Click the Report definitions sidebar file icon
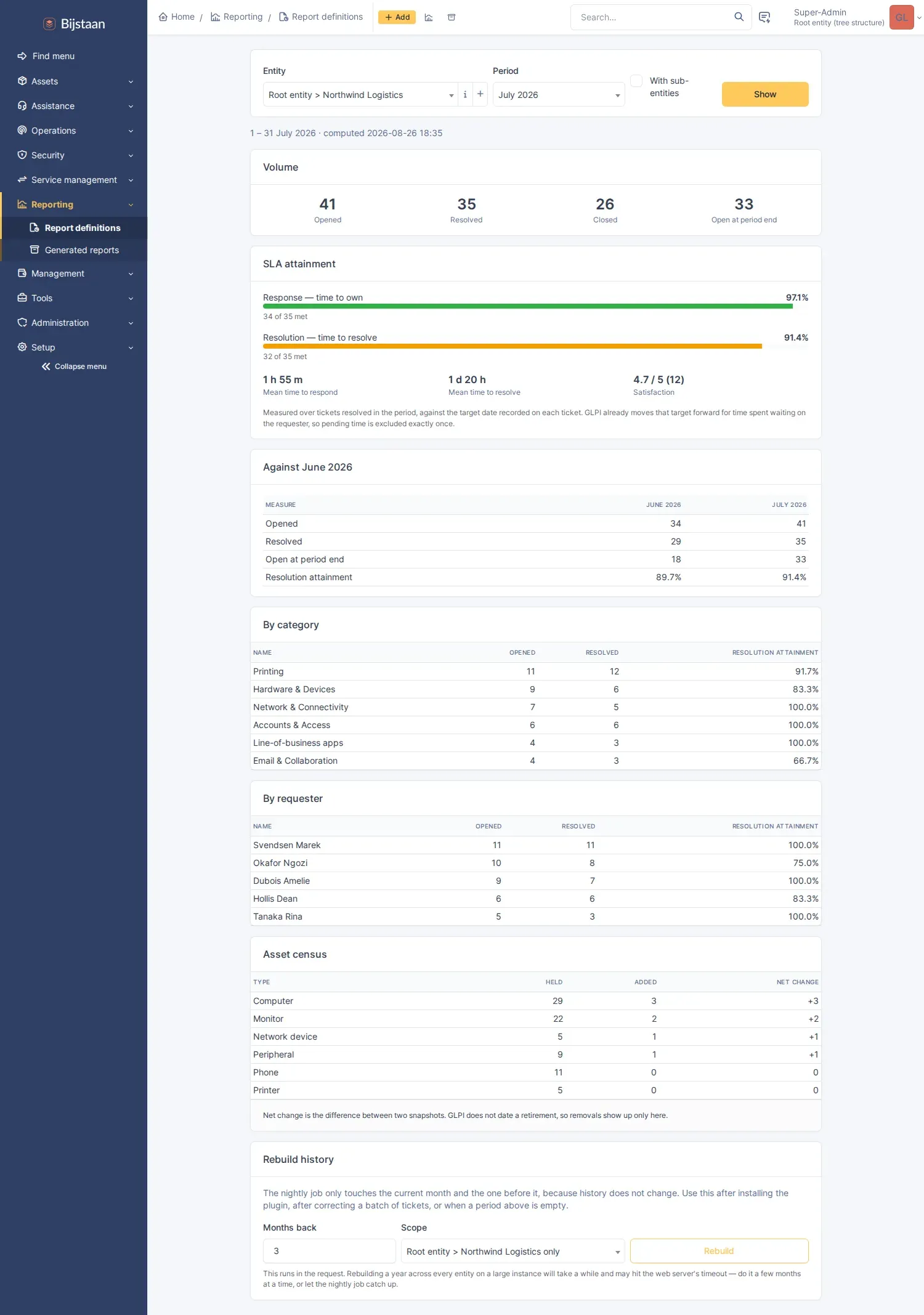 (34, 228)
